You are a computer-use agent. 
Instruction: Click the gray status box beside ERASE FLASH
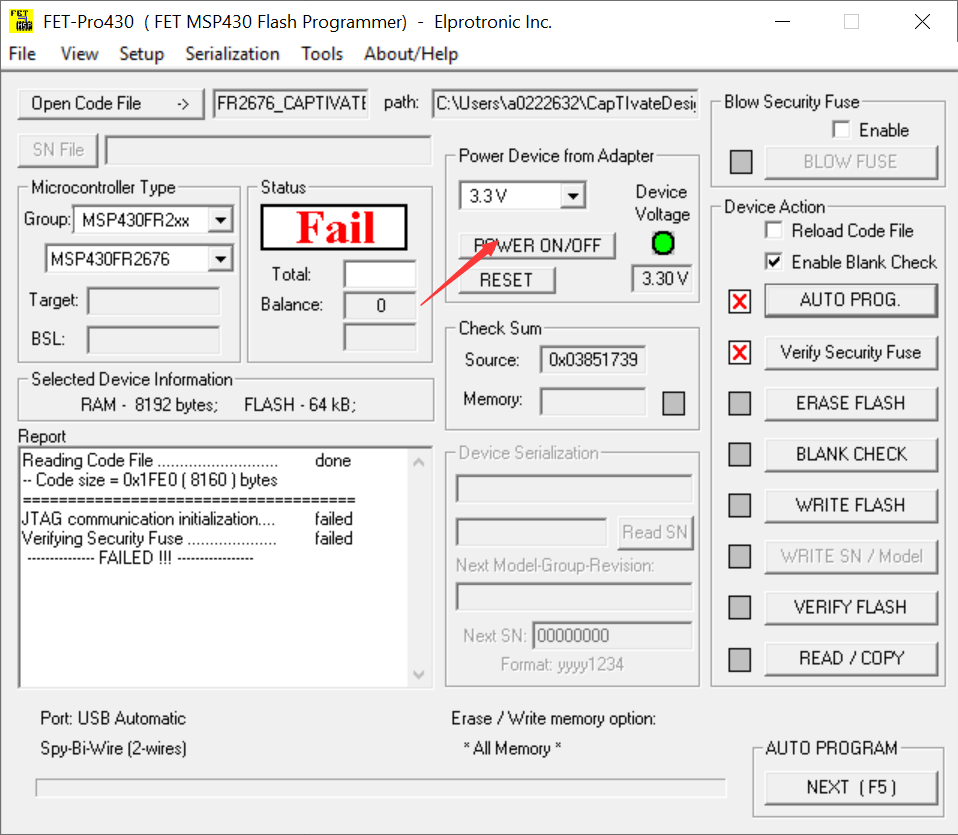(x=740, y=403)
